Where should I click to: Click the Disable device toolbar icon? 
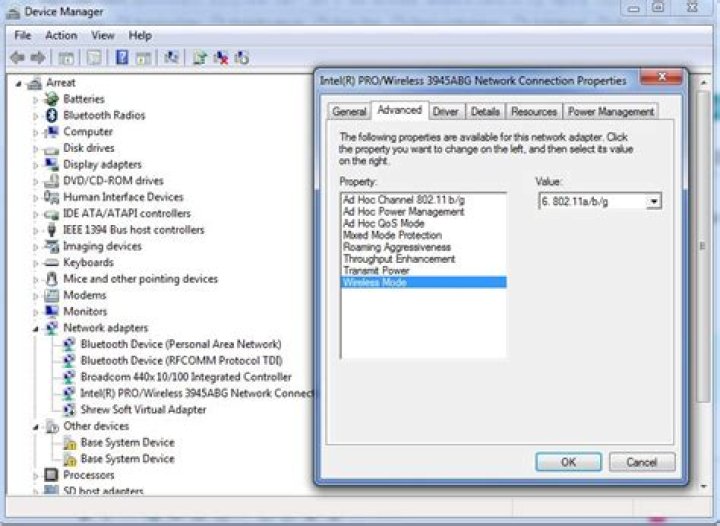[242, 58]
